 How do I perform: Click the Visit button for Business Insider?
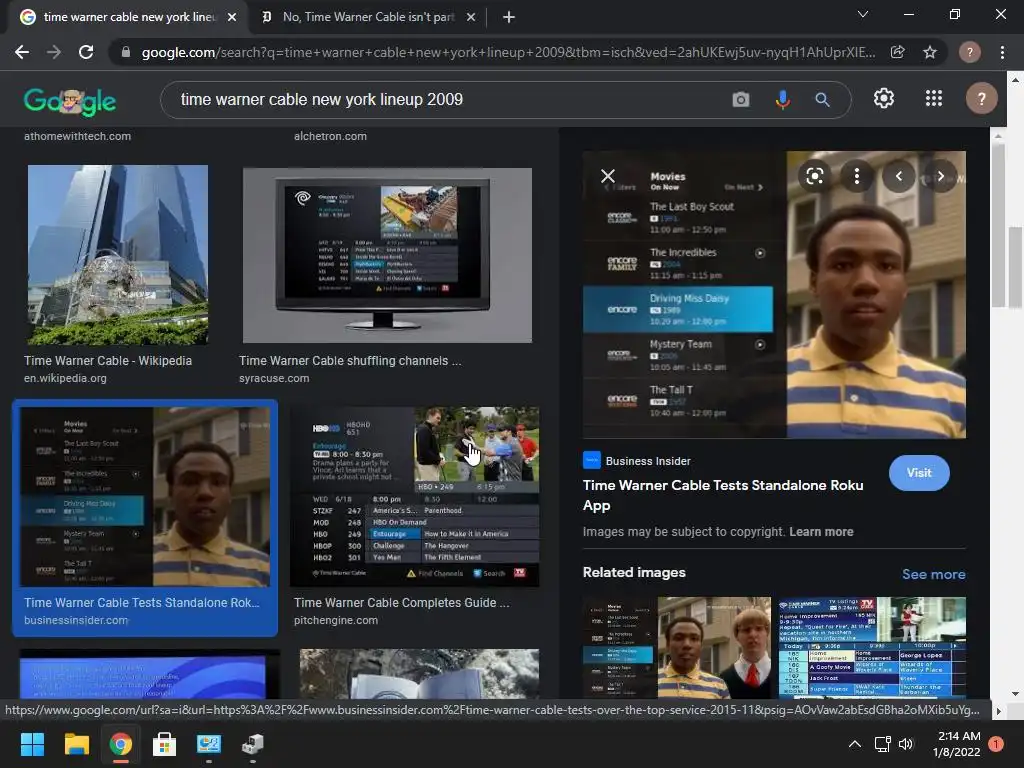[919, 473]
